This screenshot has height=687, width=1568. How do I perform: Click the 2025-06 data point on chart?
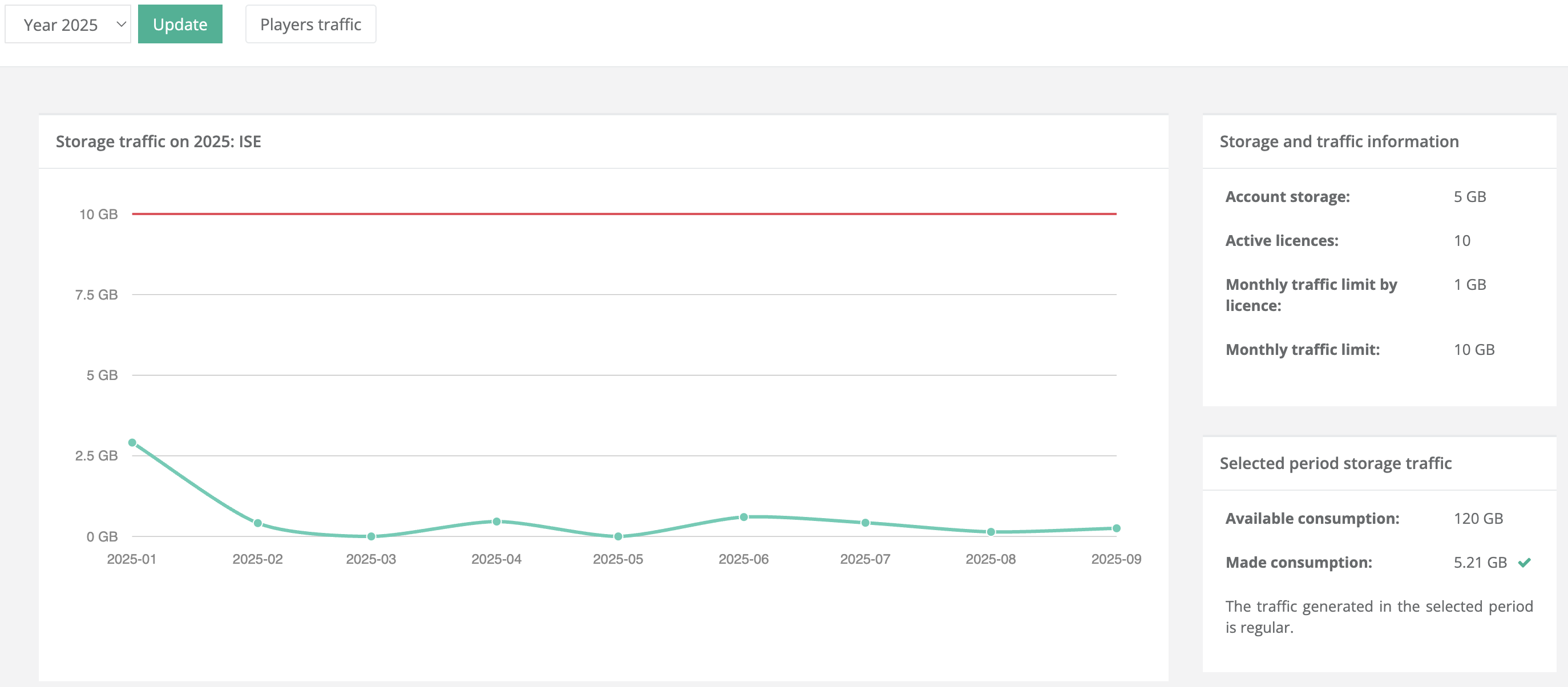743,517
